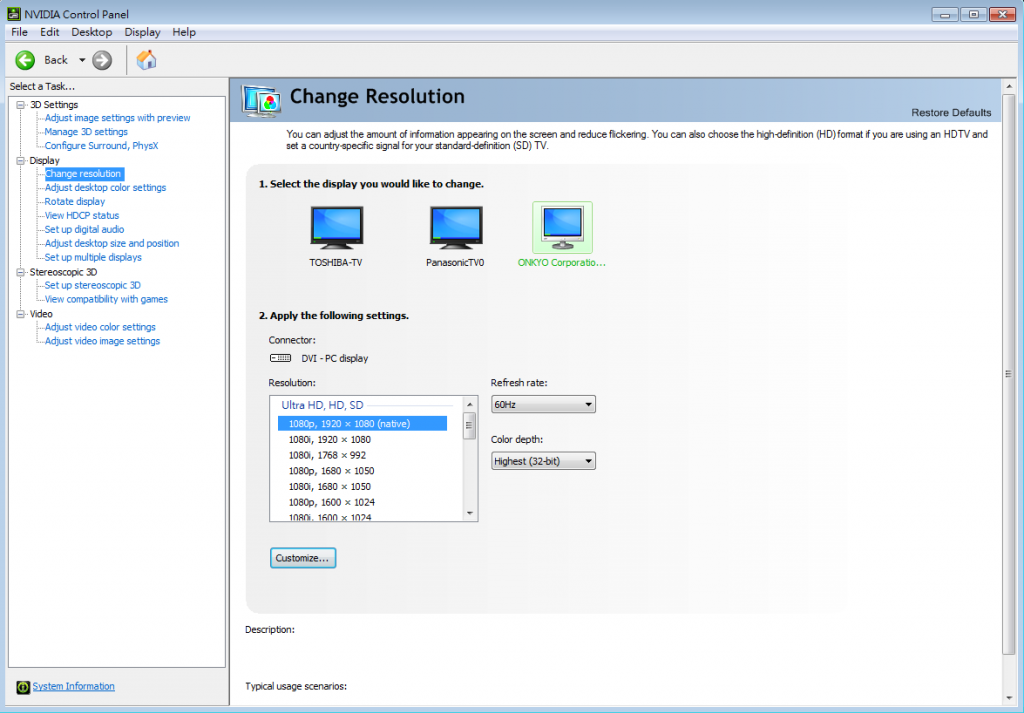The image size is (1024, 713).
Task: Open the System Information link
Action: click(x=73, y=686)
